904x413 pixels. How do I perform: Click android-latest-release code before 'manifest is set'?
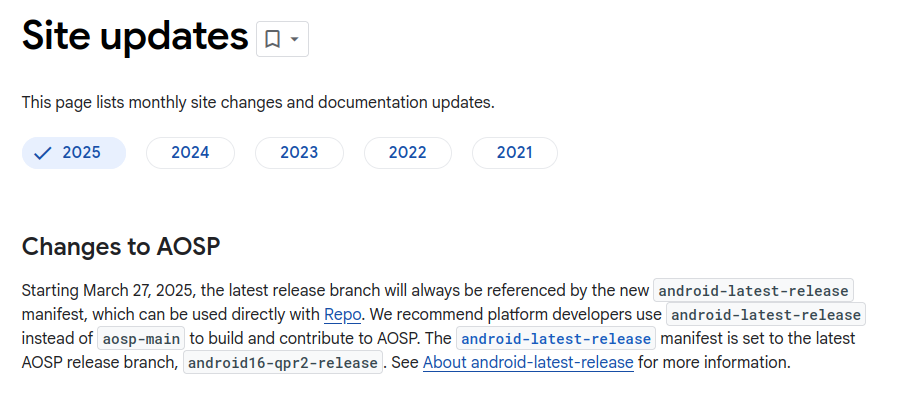[556, 338]
